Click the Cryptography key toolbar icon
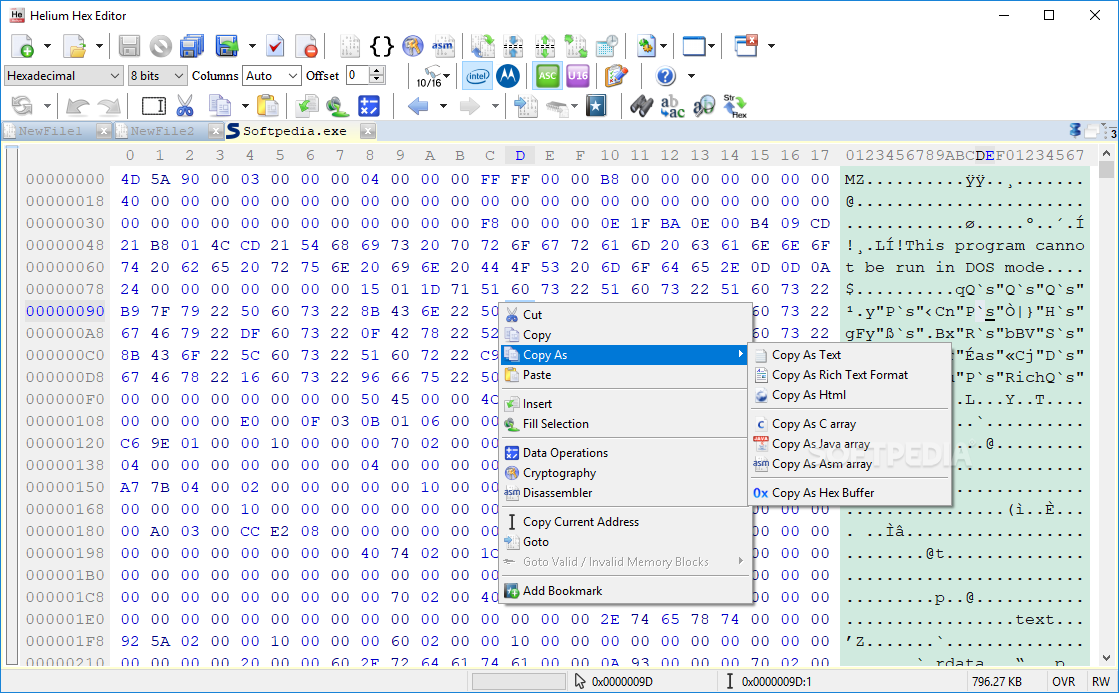The width and height of the screenshot is (1119, 693). click(412, 46)
